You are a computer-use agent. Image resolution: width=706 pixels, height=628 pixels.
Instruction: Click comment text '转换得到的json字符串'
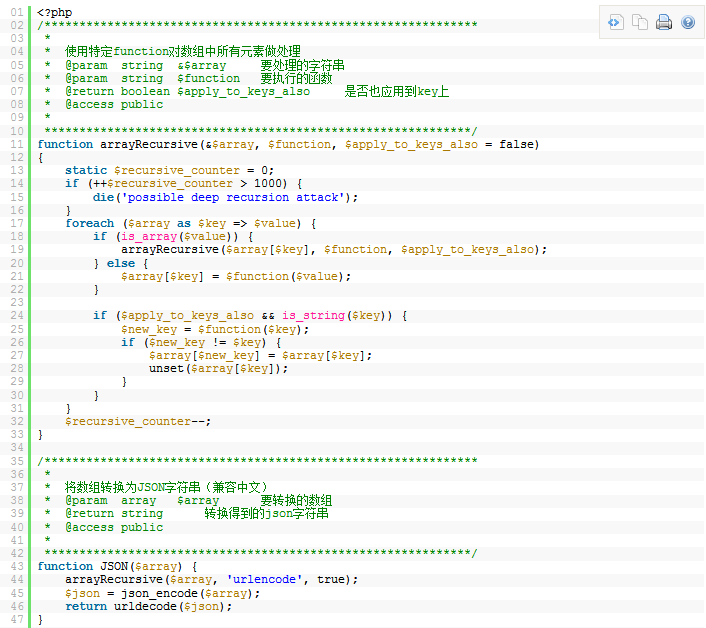tap(266, 514)
